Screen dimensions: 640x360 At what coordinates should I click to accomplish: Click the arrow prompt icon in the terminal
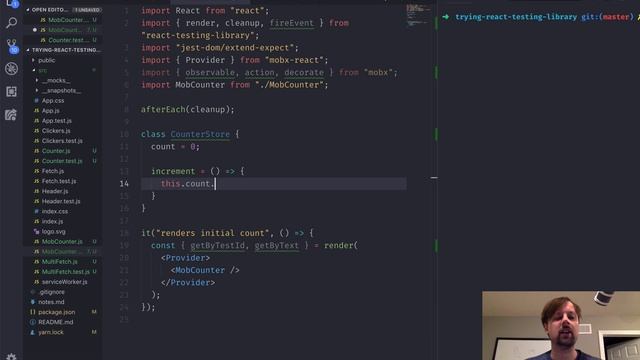[445, 17]
